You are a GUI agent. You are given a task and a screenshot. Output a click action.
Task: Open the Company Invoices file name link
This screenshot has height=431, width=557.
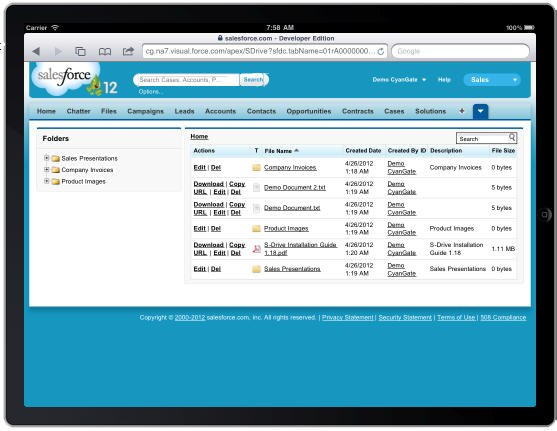tap(290, 168)
